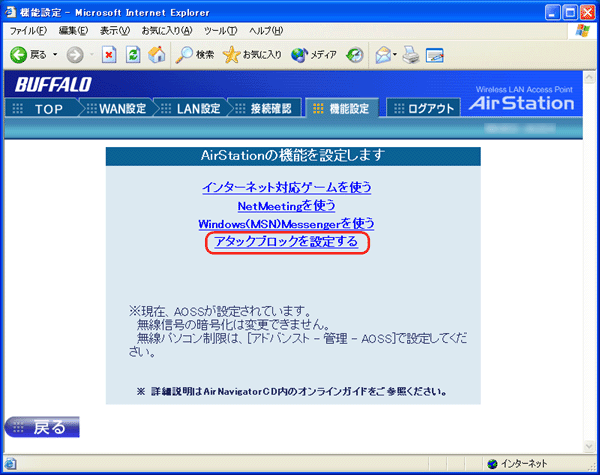Click the AirStation logo text
This screenshot has width=600, height=475.
point(522,103)
